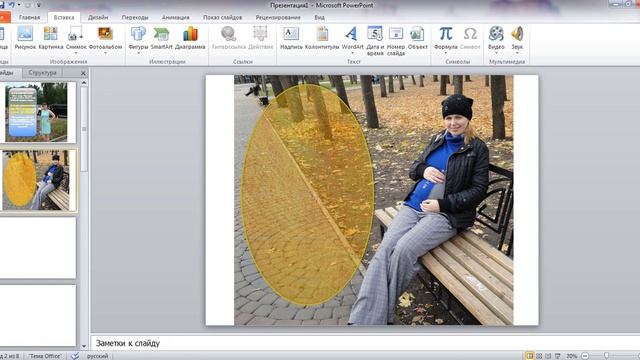
Task: Open the Undo history dropdown arrow
Action: [x=19, y=5]
